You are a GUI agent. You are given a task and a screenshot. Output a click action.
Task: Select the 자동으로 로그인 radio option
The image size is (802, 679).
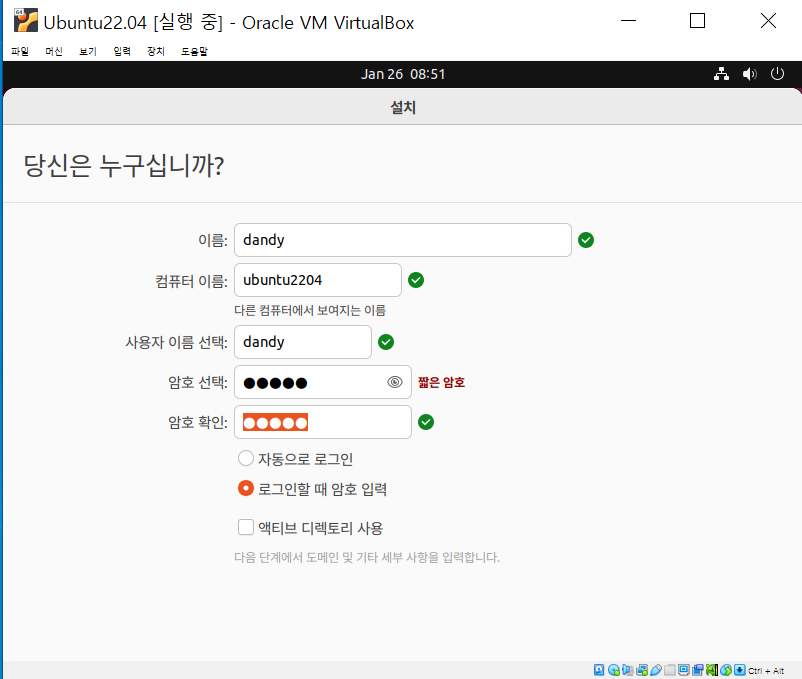pyautogui.click(x=246, y=458)
